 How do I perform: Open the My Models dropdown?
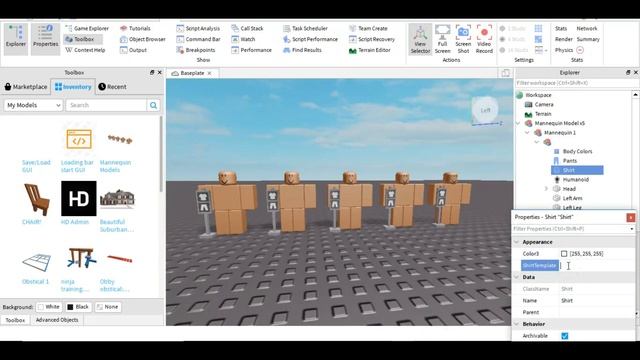(x=33, y=105)
